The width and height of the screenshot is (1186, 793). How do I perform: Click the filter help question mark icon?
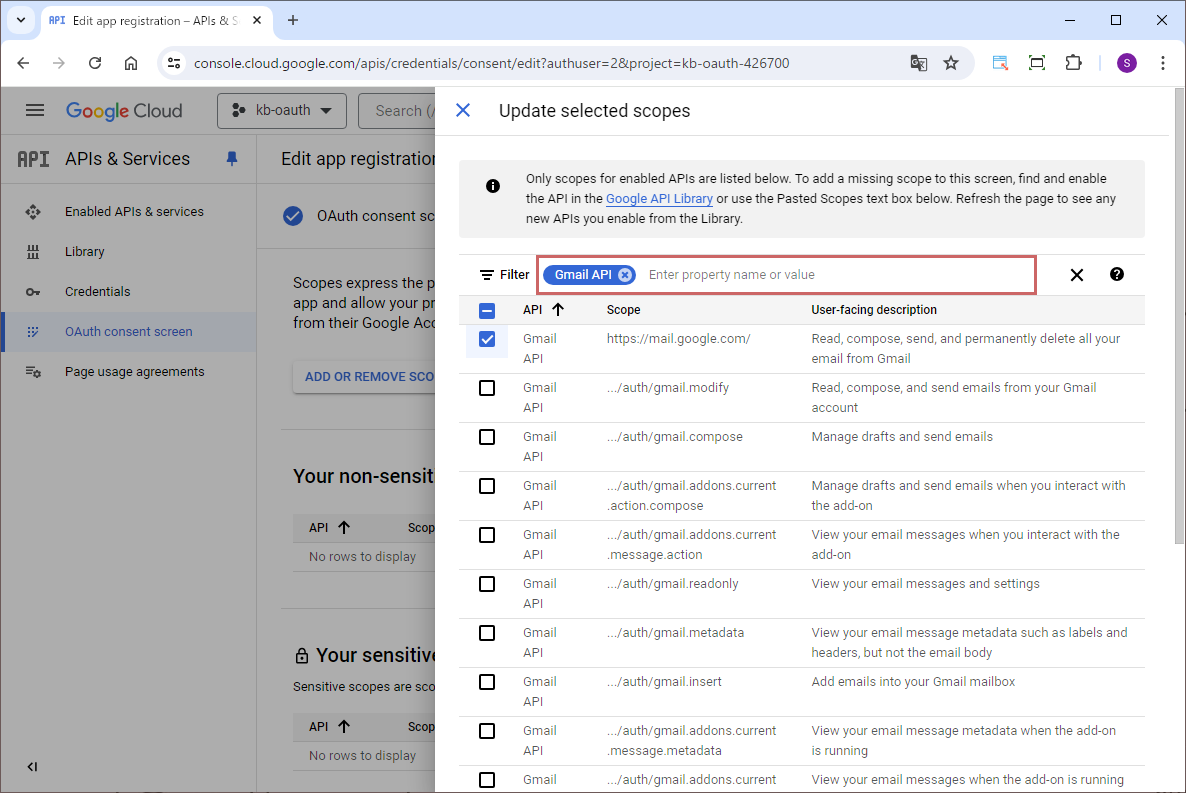[x=1117, y=275]
